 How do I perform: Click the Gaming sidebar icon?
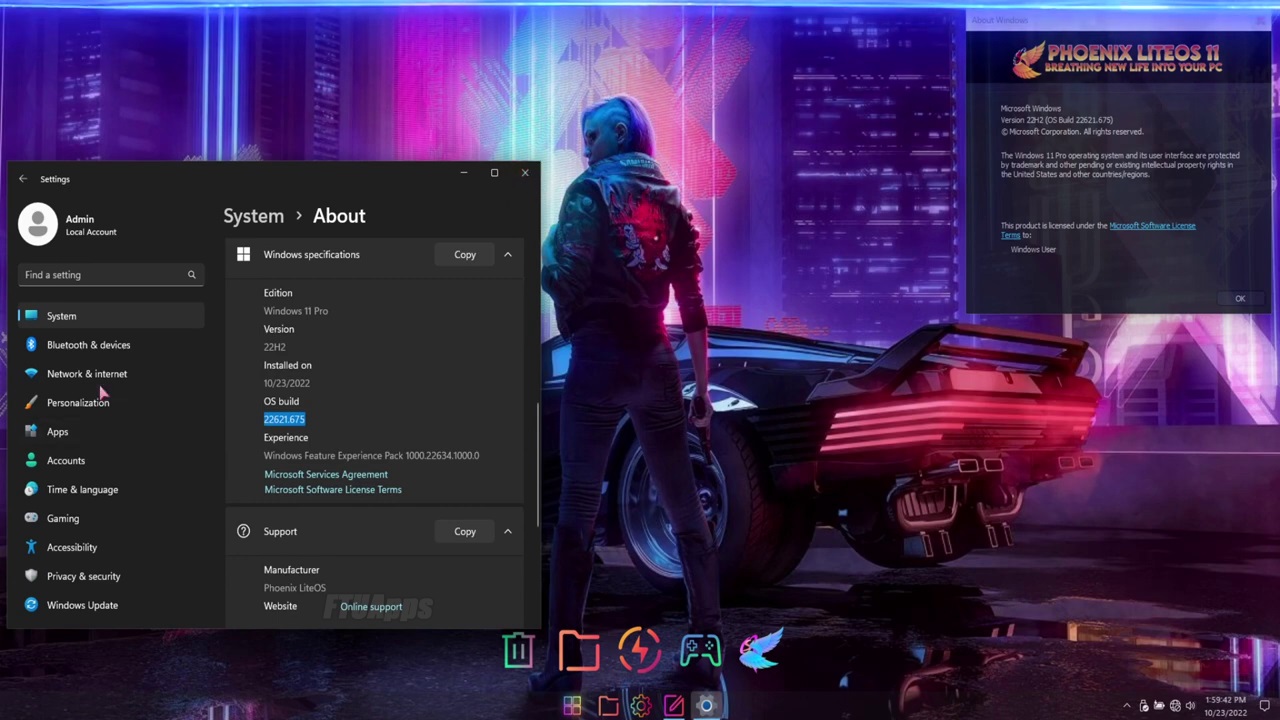point(31,519)
